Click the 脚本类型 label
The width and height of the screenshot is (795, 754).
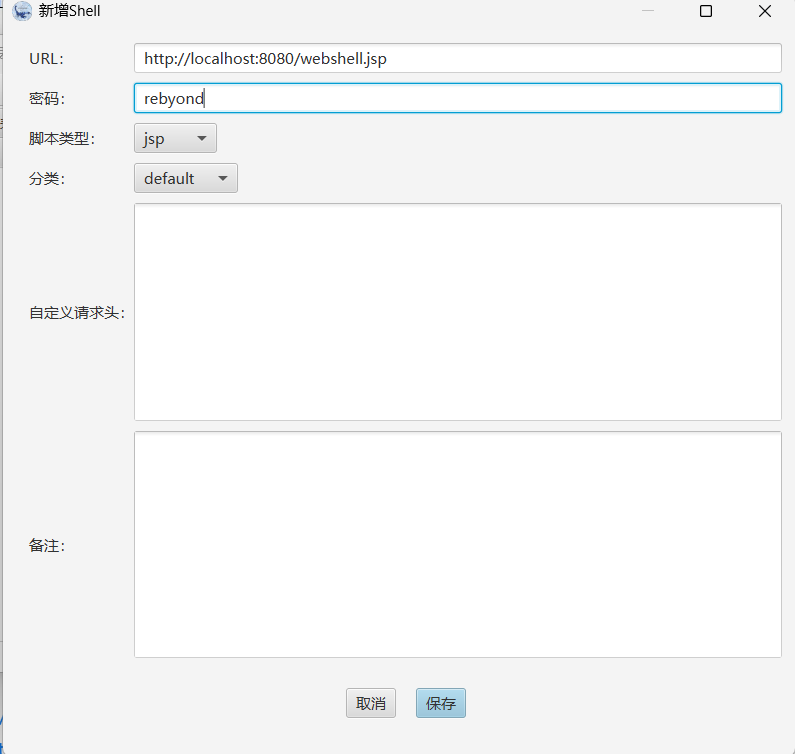click(62, 139)
